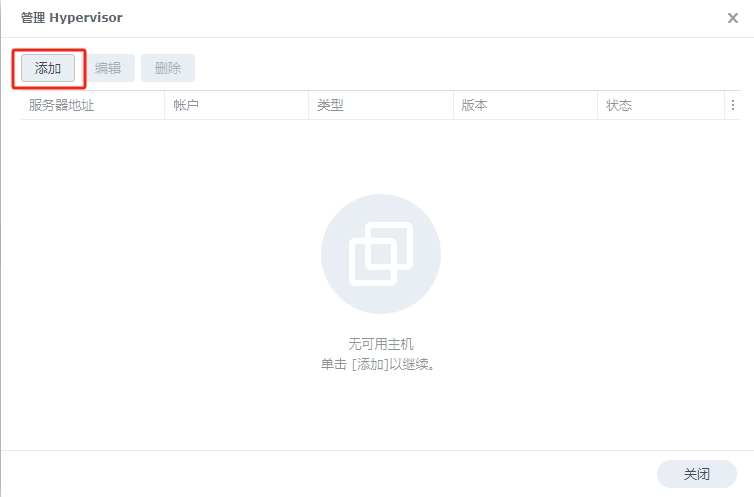Open the three-dot column options menu

coord(732,105)
